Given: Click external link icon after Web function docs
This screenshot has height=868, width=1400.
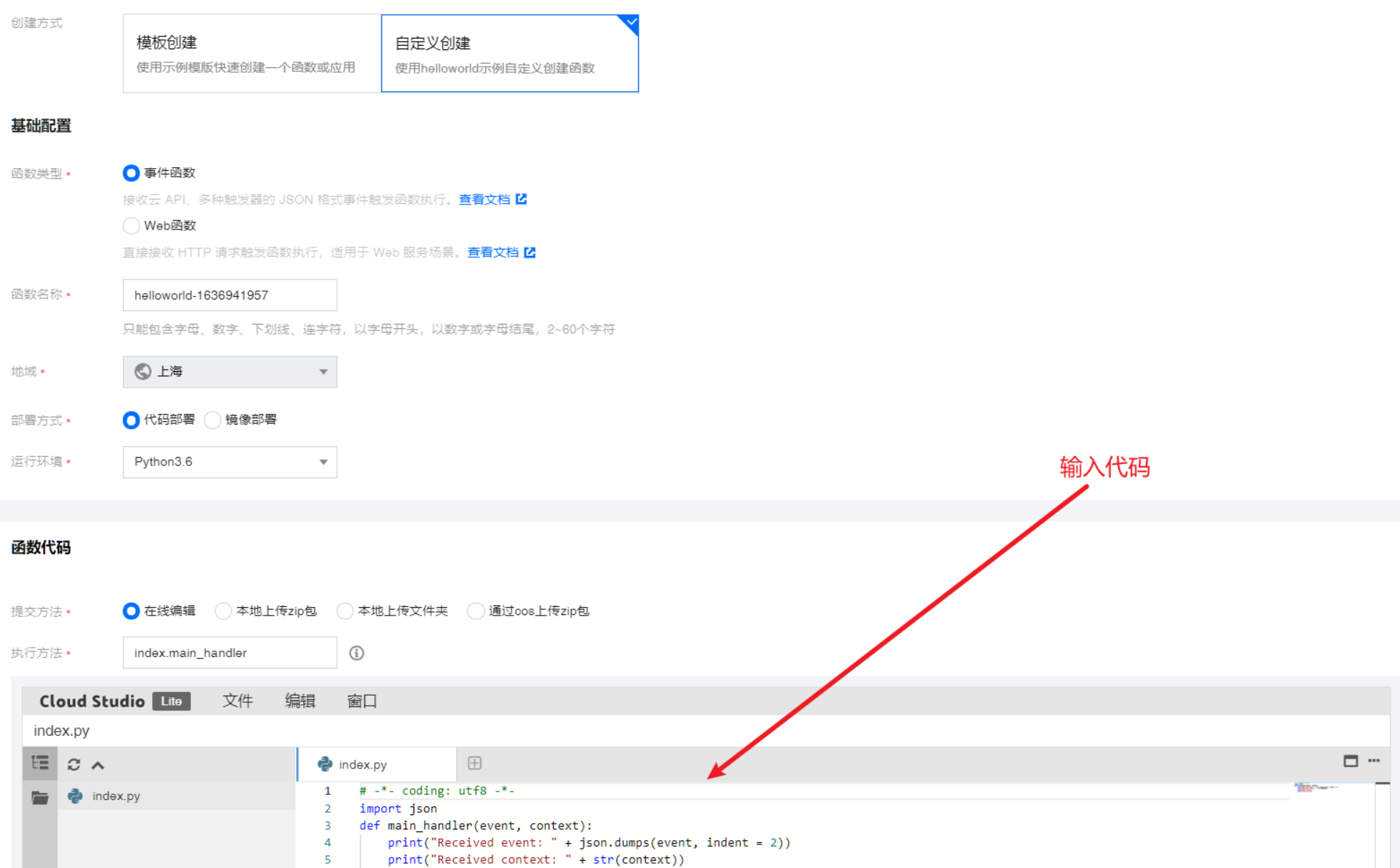Looking at the screenshot, I should coord(530,252).
